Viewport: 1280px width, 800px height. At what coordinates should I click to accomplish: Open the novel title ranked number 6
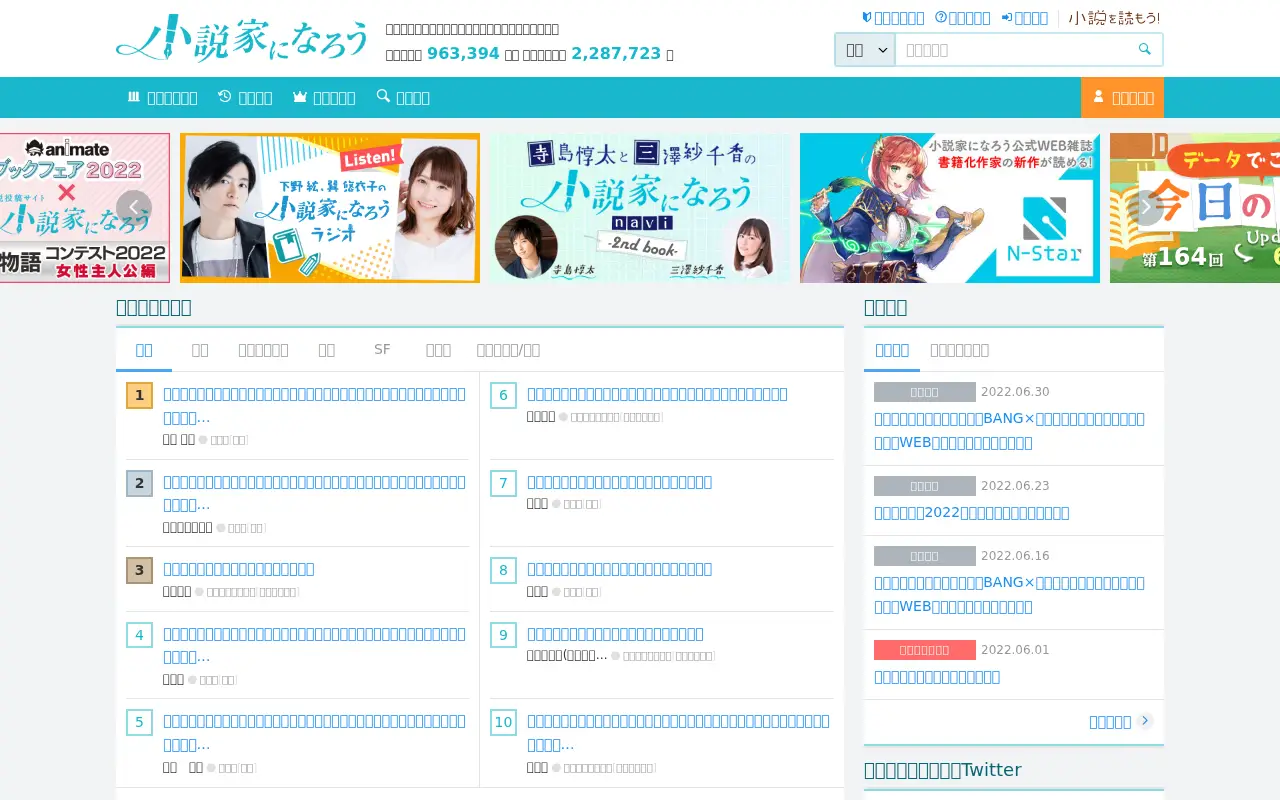pos(657,394)
